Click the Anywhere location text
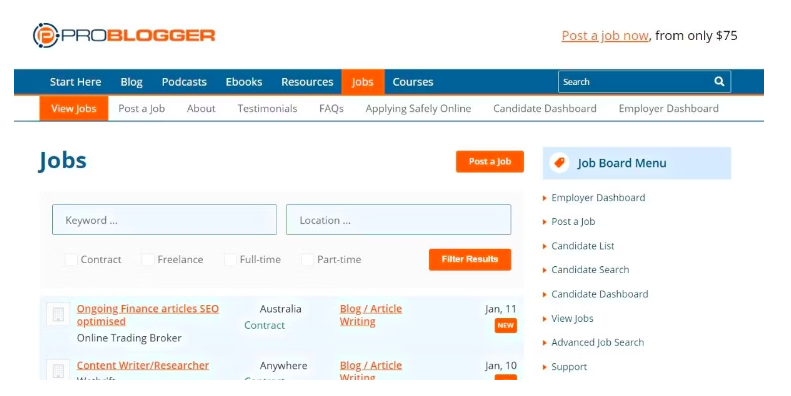This screenshot has height=396, width=791. click(284, 366)
